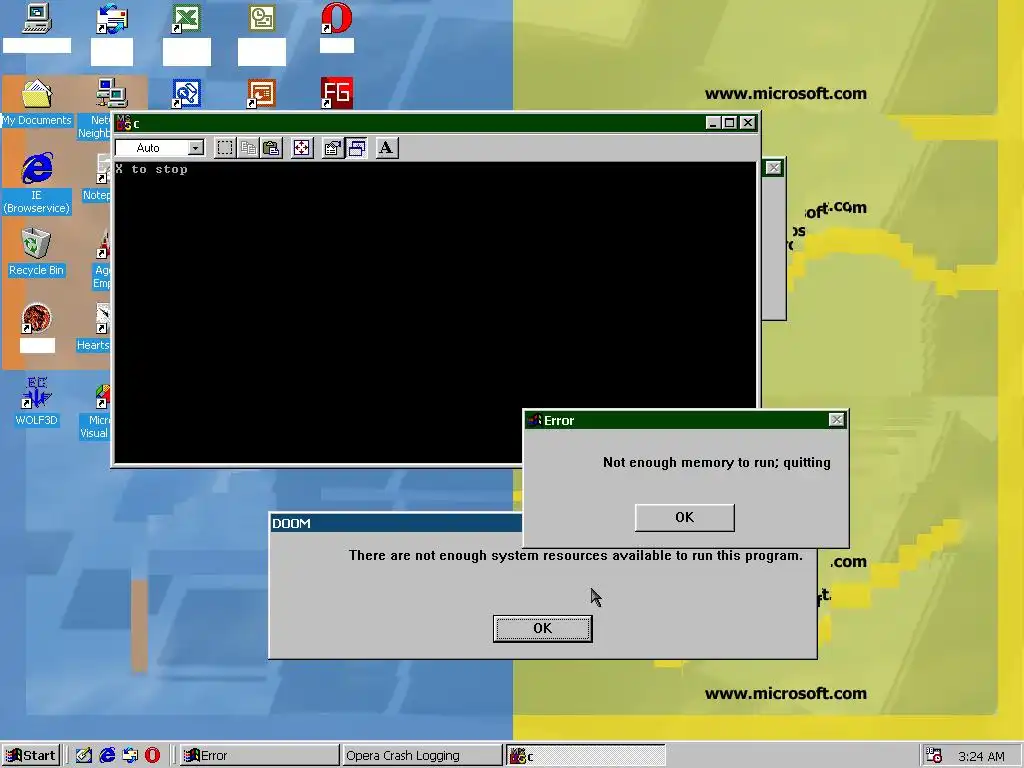1024x768 pixels.
Task: Click the 3:24 AM system clock
Action: pyautogui.click(x=981, y=756)
